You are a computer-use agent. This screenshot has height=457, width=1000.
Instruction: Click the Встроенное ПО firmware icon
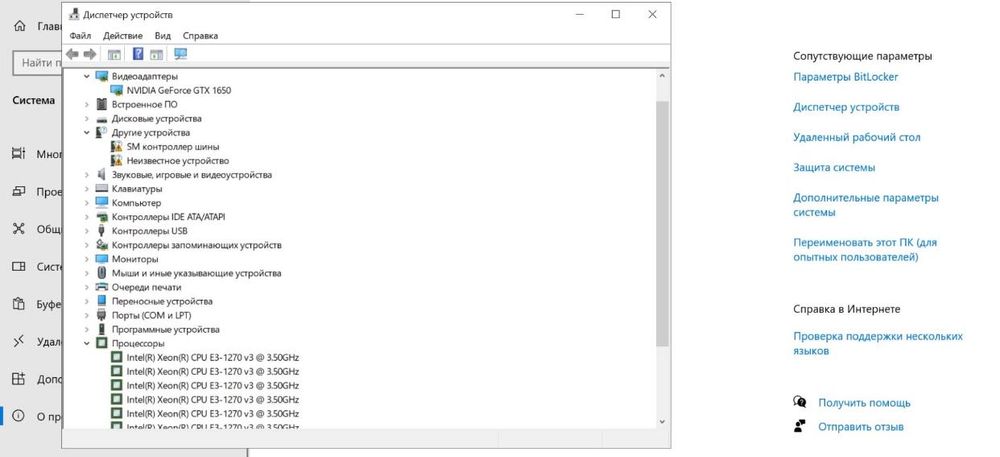101,104
